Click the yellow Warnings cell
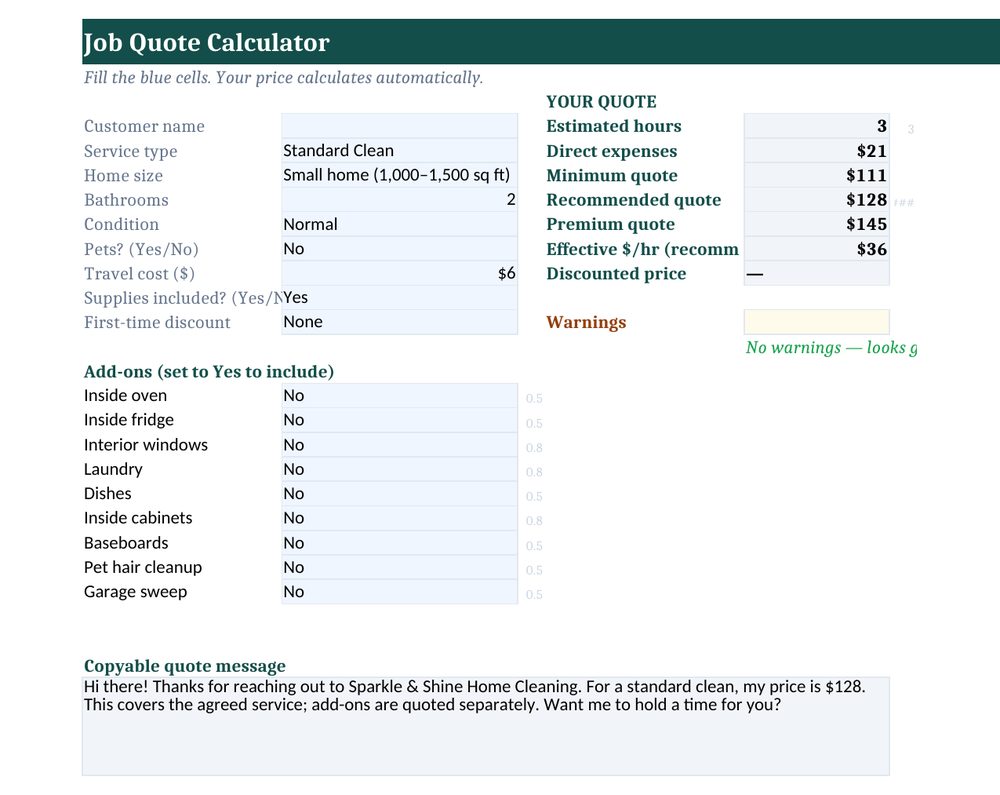The image size is (1000, 795). click(x=816, y=322)
